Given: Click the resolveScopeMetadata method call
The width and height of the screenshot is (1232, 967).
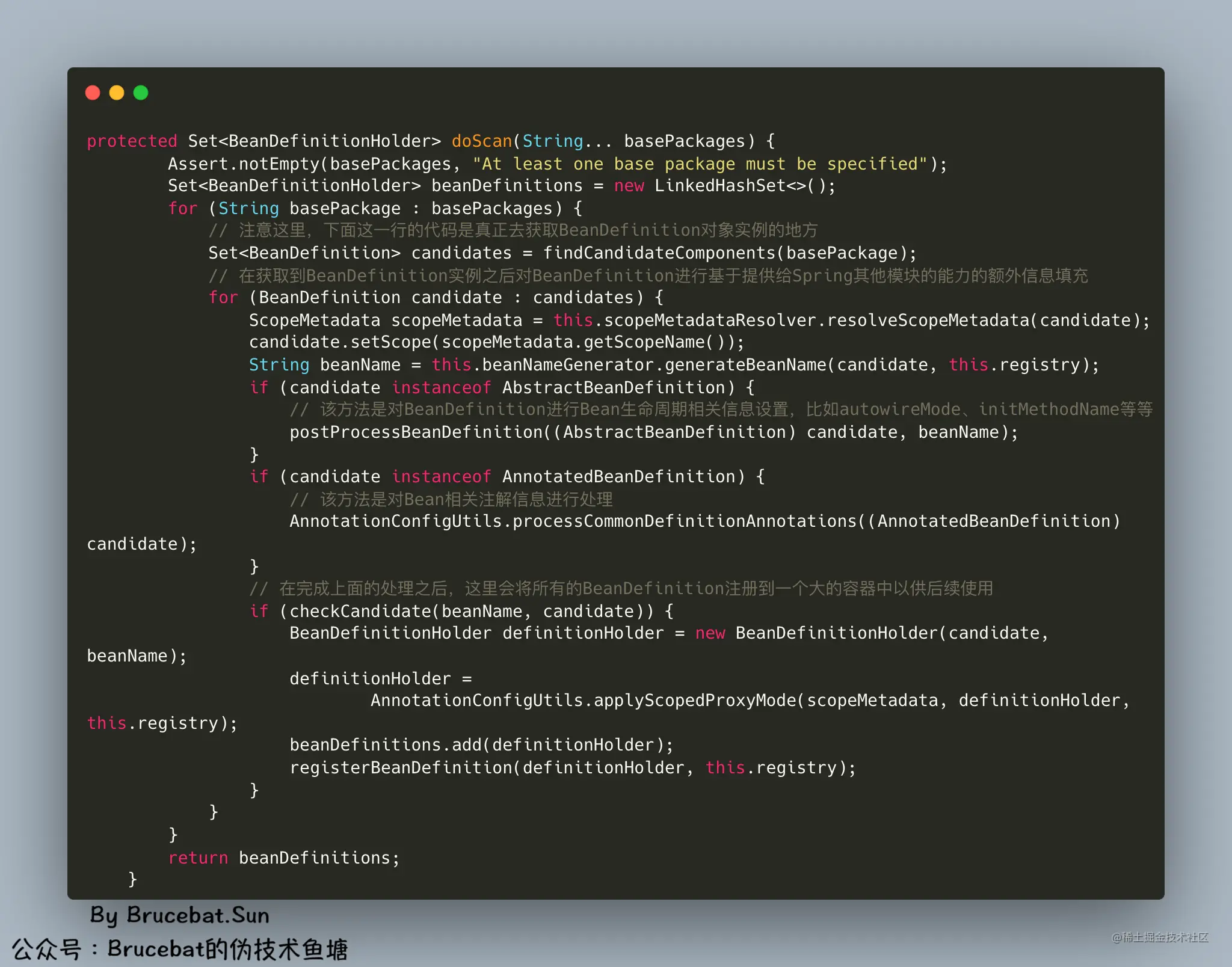Looking at the screenshot, I should click(x=928, y=321).
